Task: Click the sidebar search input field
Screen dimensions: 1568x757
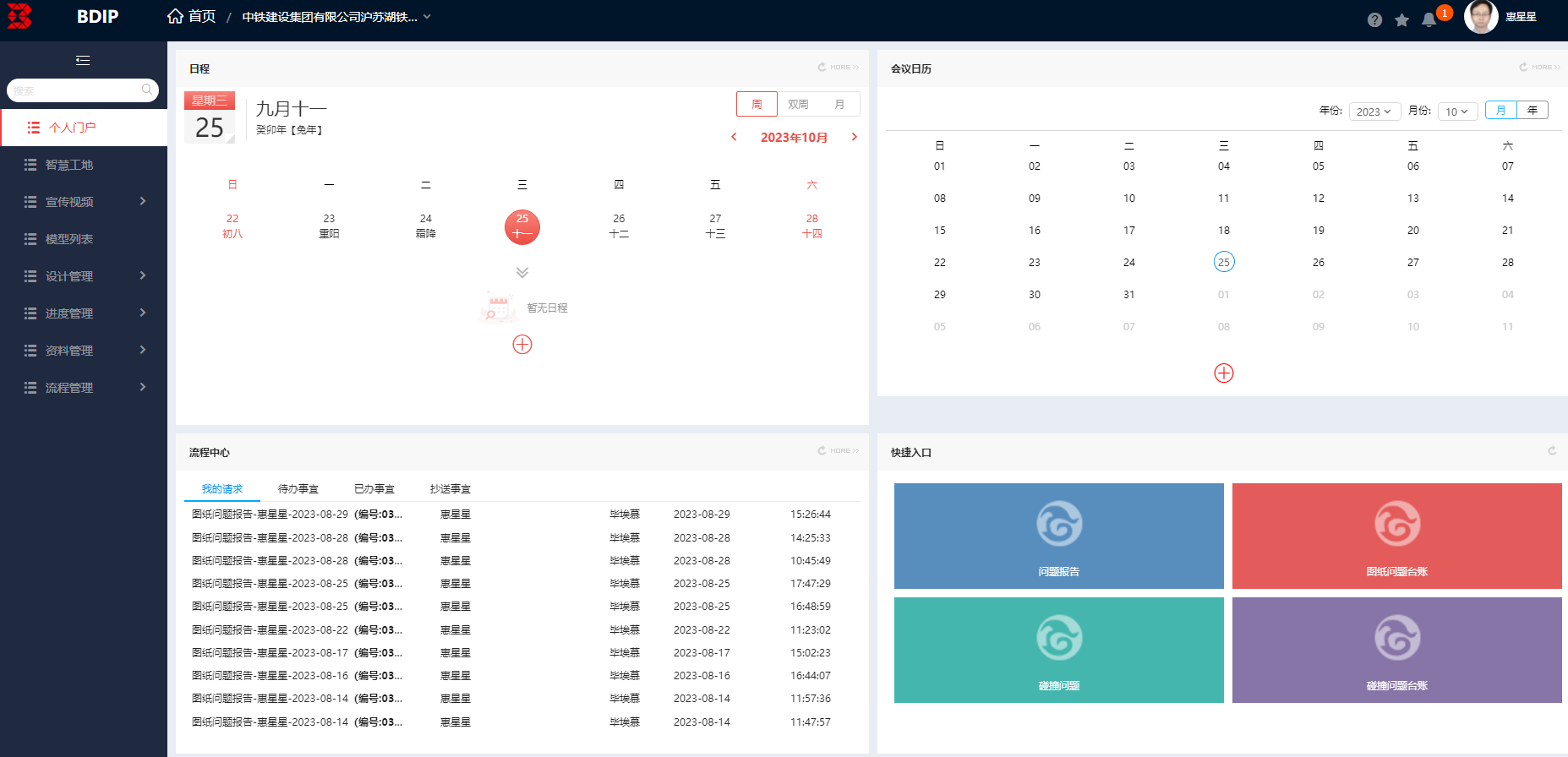Action: [74, 90]
